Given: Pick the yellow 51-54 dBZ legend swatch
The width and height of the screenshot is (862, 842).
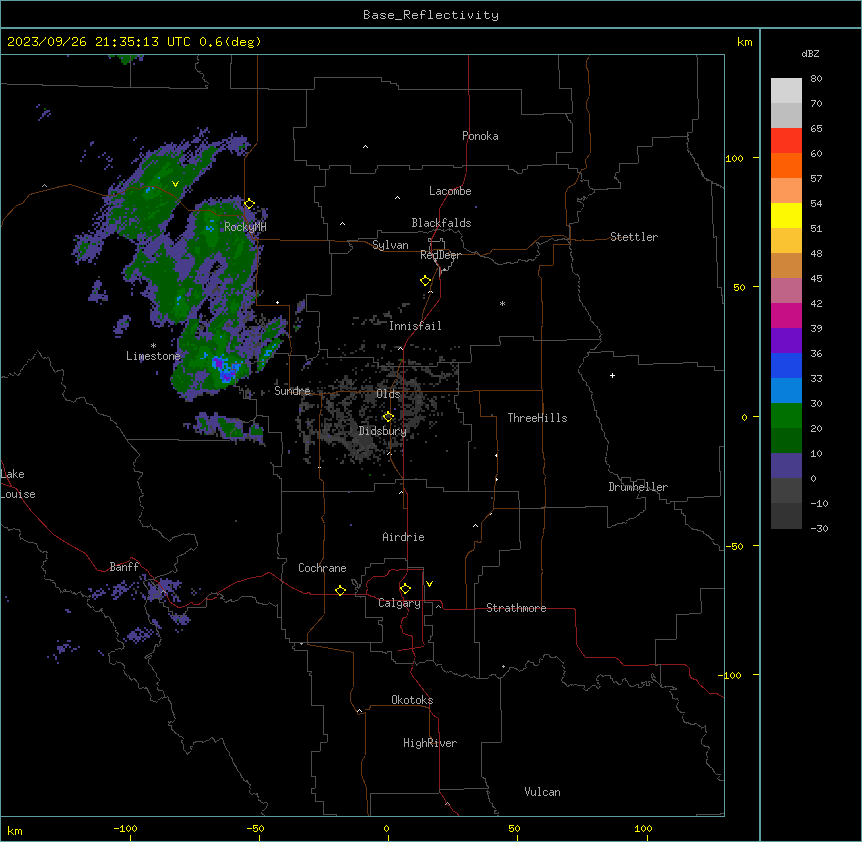Looking at the screenshot, I should [786, 215].
